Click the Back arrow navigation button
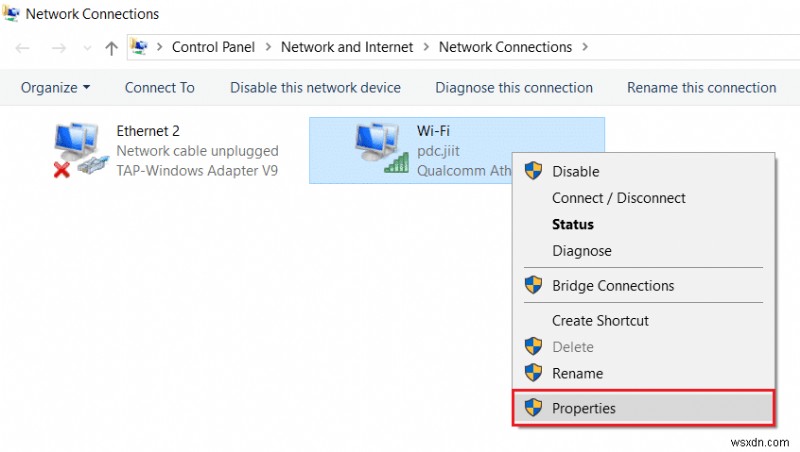 pos(23,47)
